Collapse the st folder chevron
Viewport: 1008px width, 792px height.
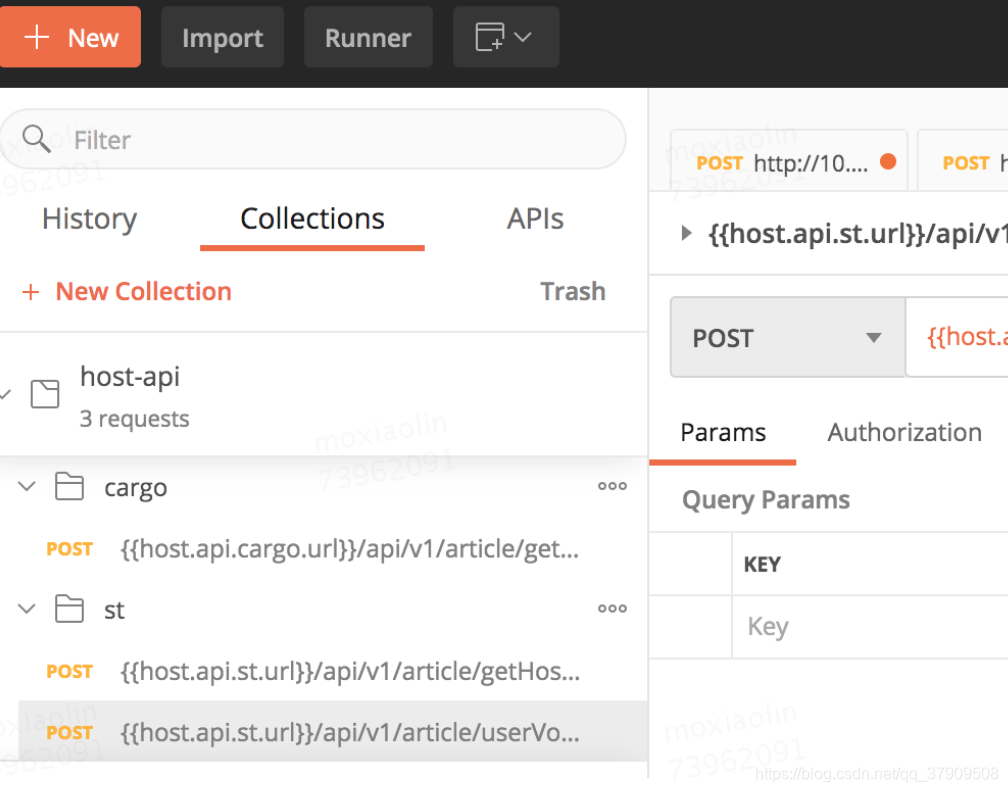[26, 608]
